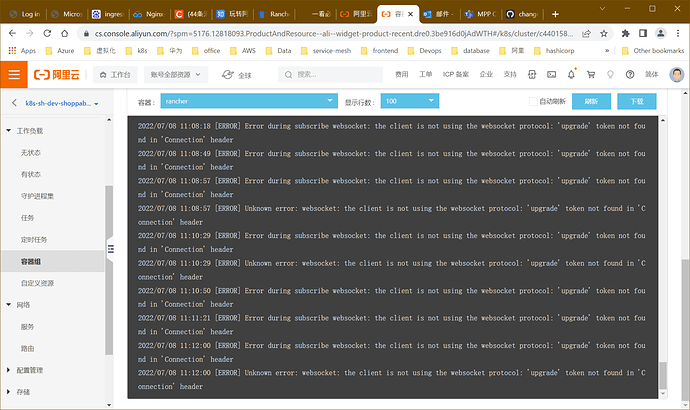The height and width of the screenshot is (410, 690).
Task: Expand the 配置管理 sidebar section
Action: click(x=10, y=369)
